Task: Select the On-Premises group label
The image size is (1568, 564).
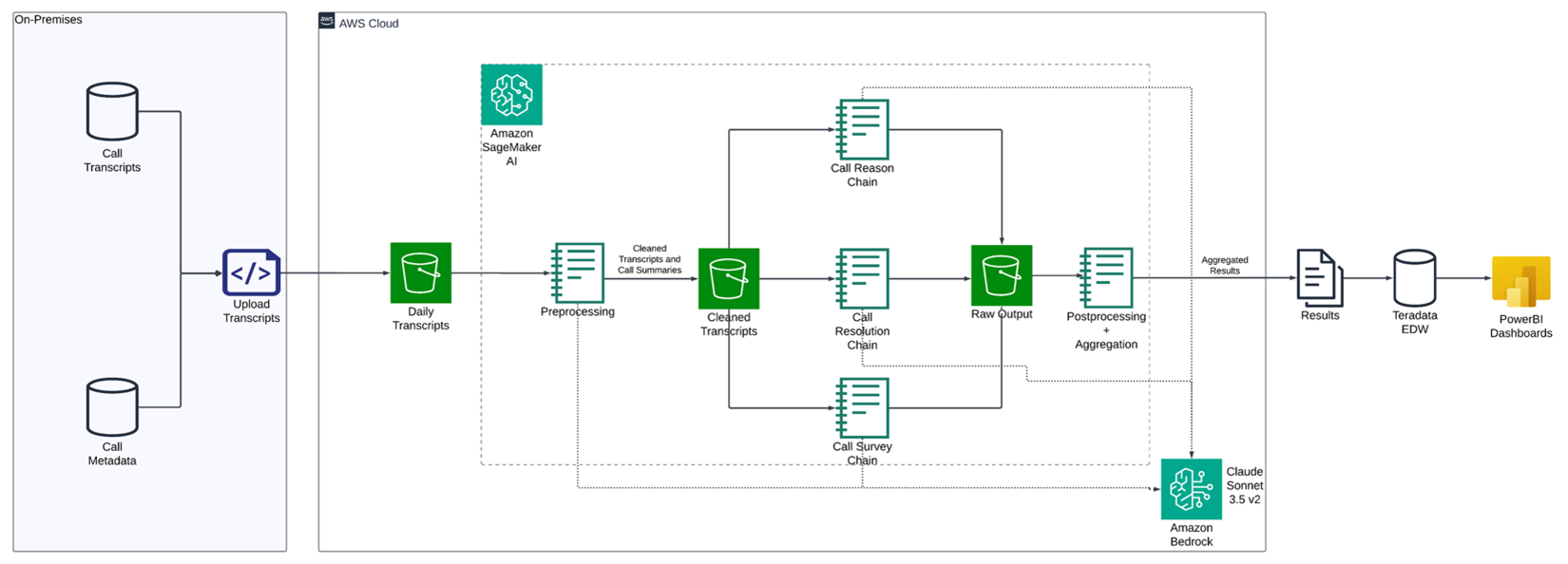Action: click(48, 20)
